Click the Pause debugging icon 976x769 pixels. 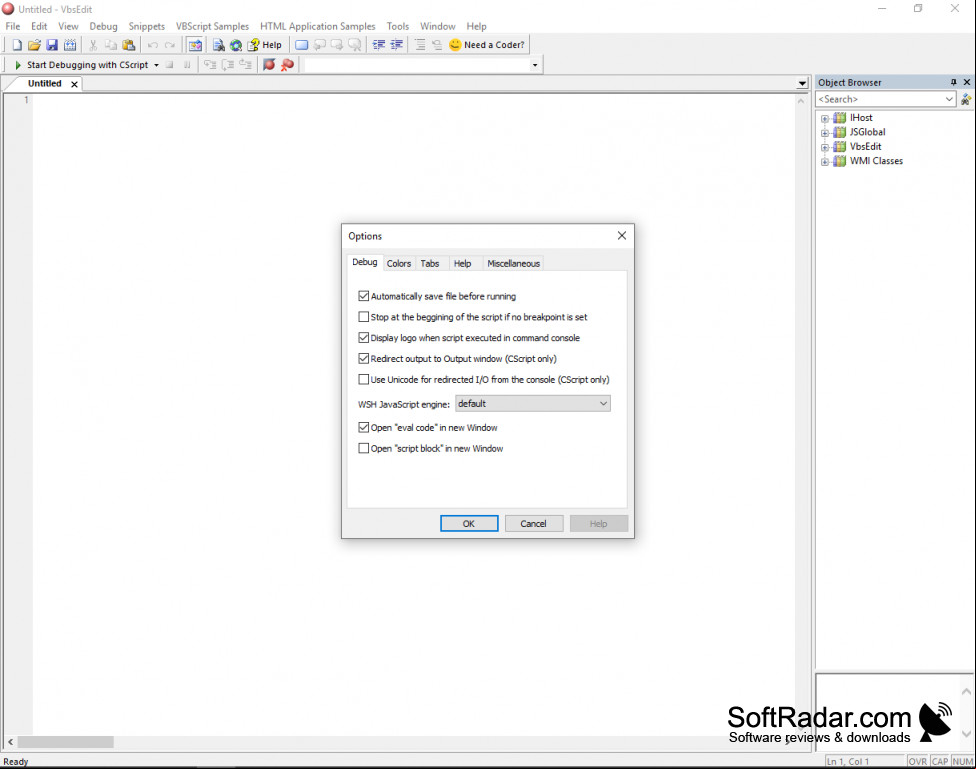tap(187, 65)
